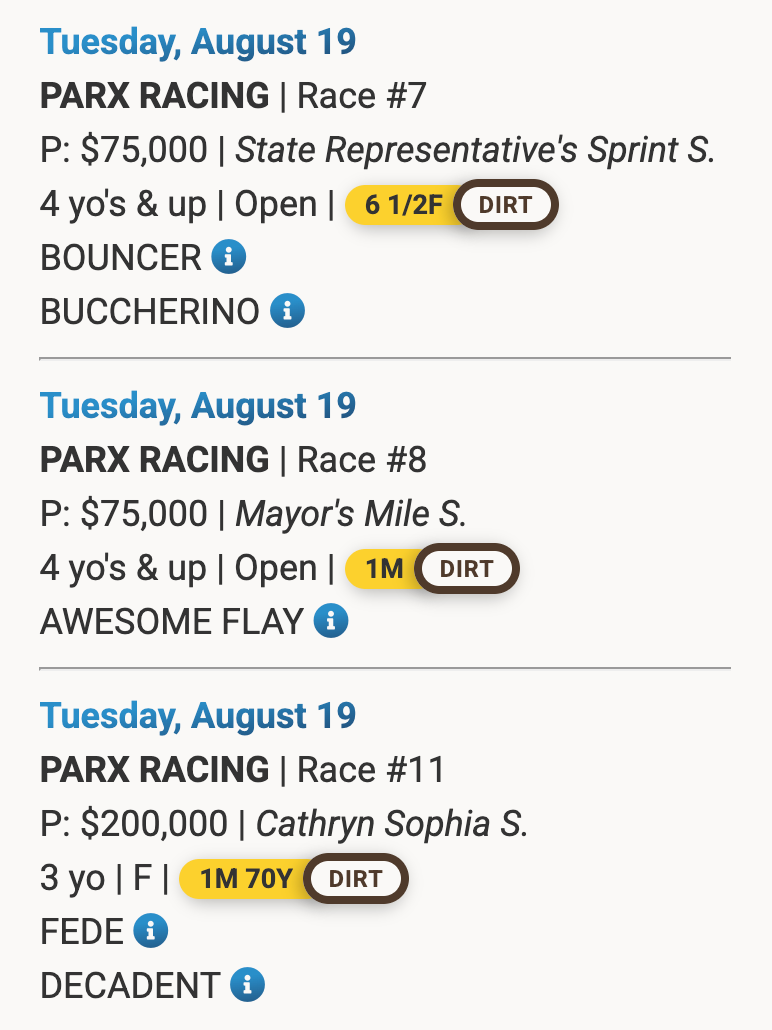Screen dimensions: 772x1030
Task: Click the DIRT badge for Race #7
Action: [505, 205]
